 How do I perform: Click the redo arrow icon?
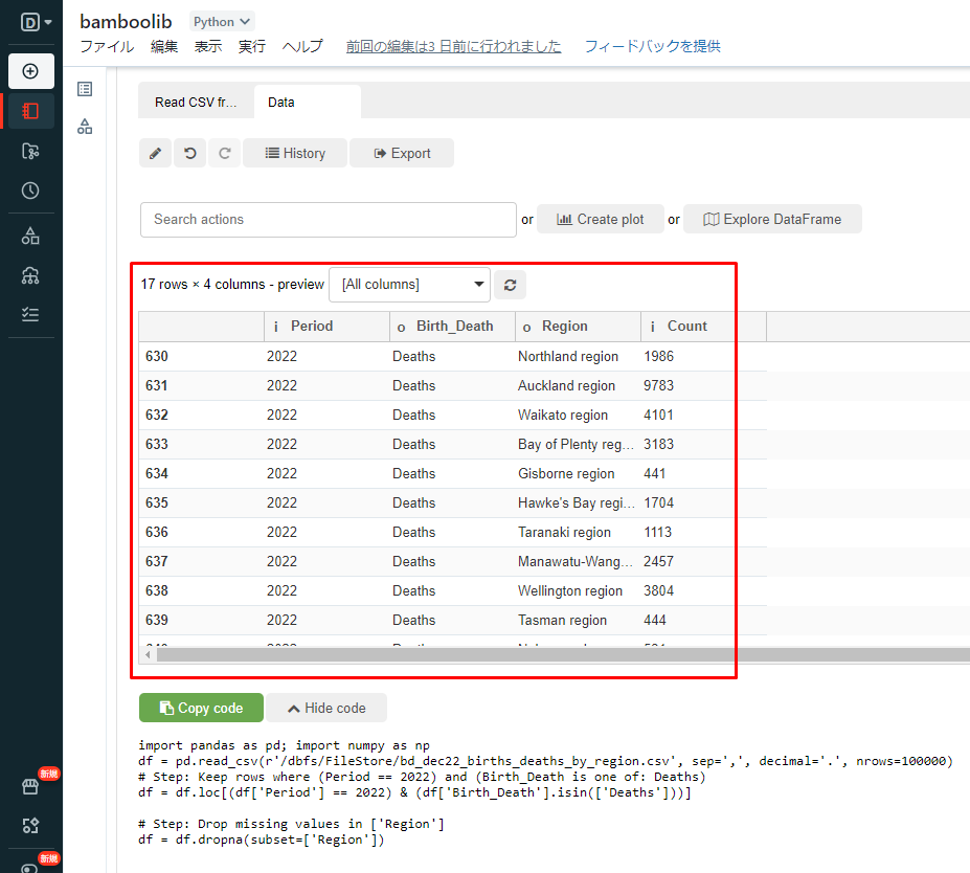(x=225, y=153)
